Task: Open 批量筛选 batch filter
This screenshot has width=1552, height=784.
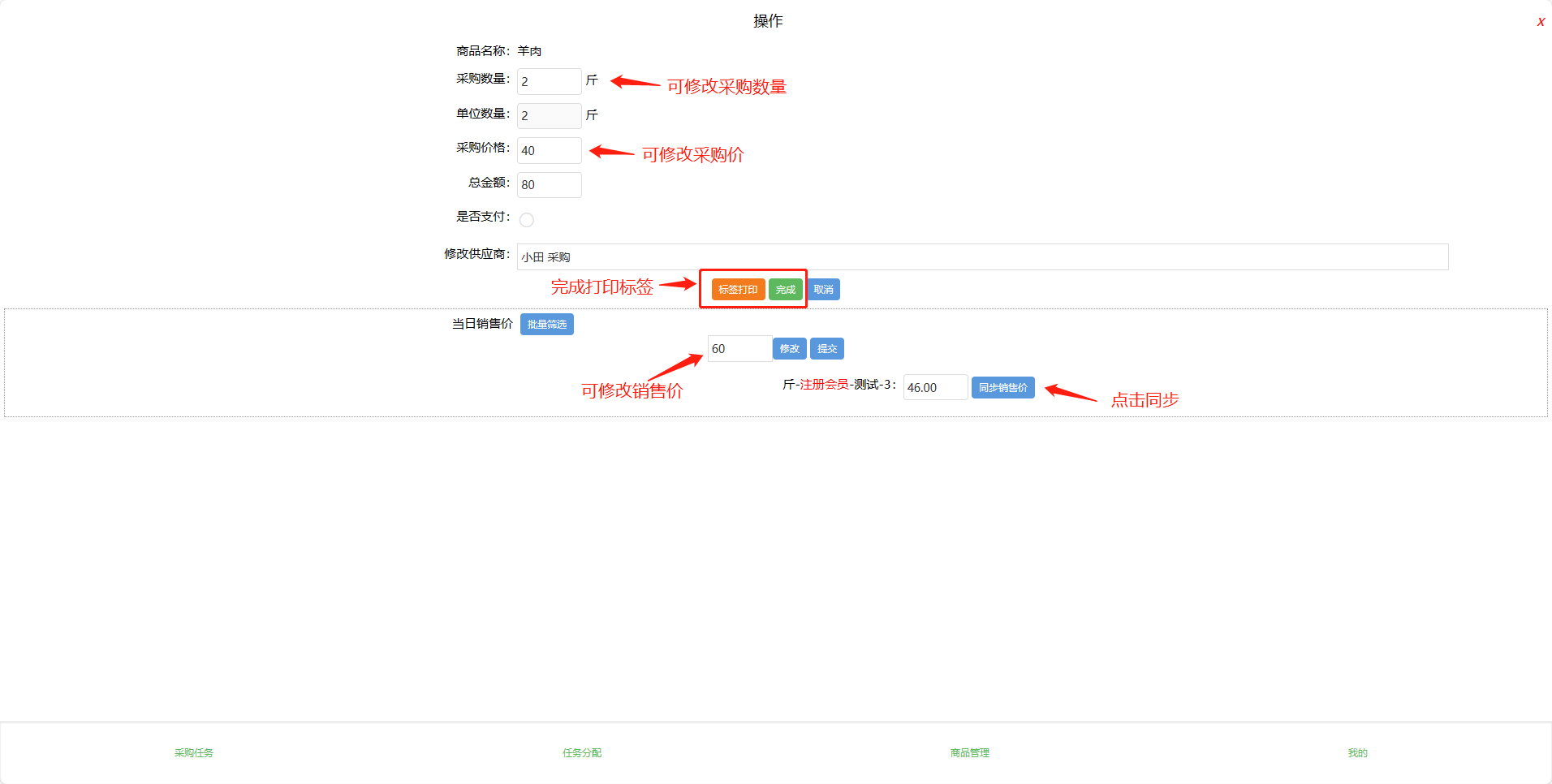Action: coord(546,325)
